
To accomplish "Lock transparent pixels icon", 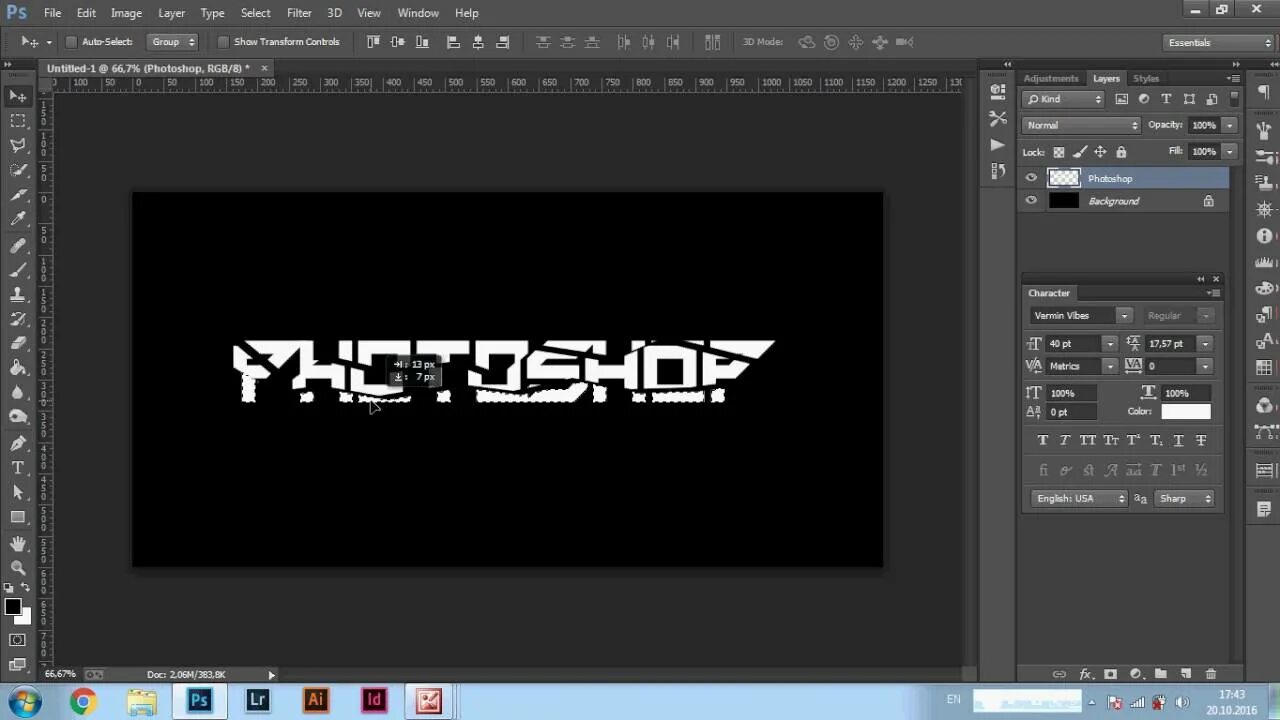I will coord(1059,152).
